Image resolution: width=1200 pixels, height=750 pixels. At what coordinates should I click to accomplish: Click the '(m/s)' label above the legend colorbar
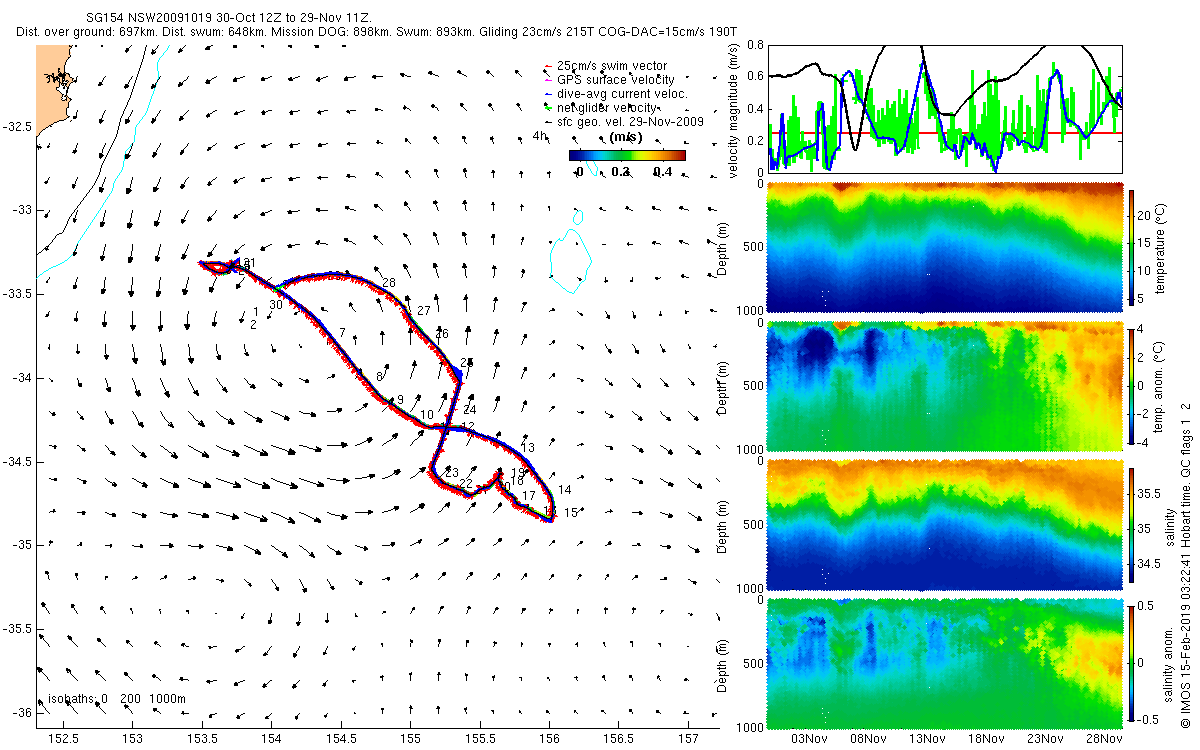tap(626, 137)
